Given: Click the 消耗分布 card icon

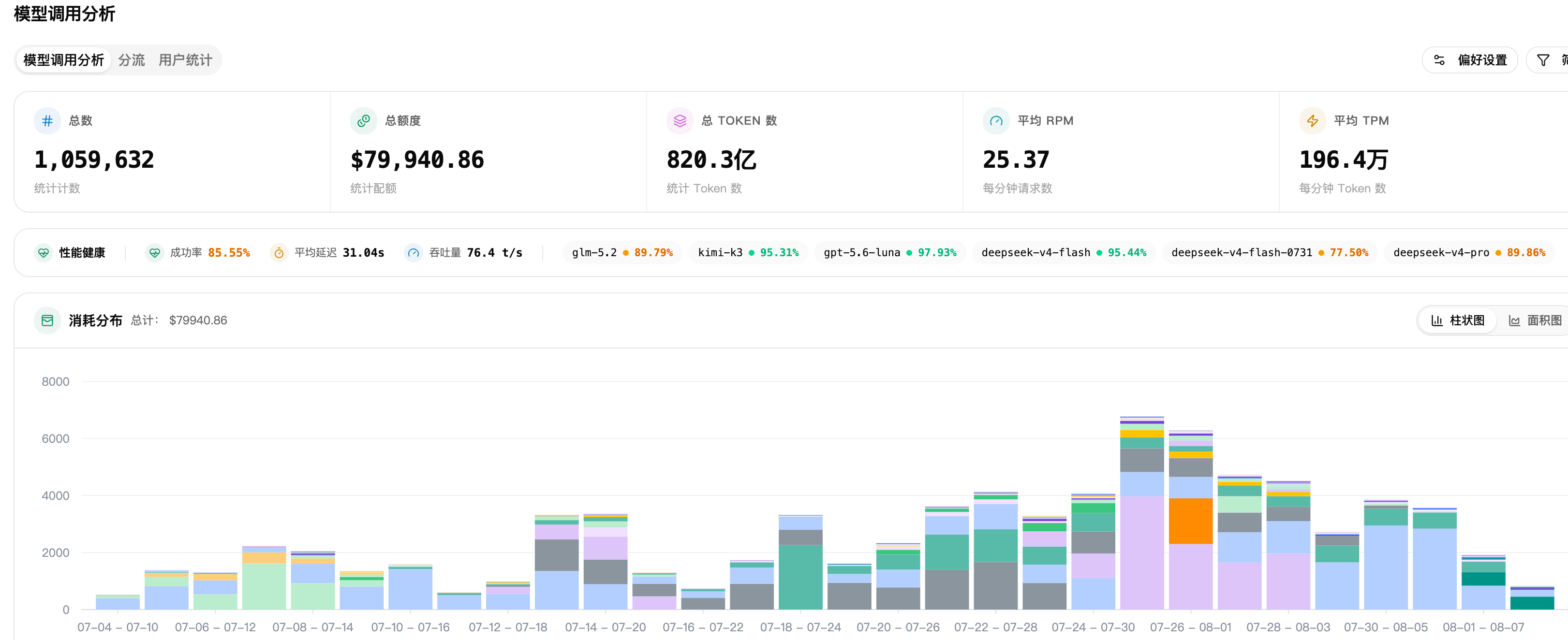Looking at the screenshot, I should click(x=47, y=320).
